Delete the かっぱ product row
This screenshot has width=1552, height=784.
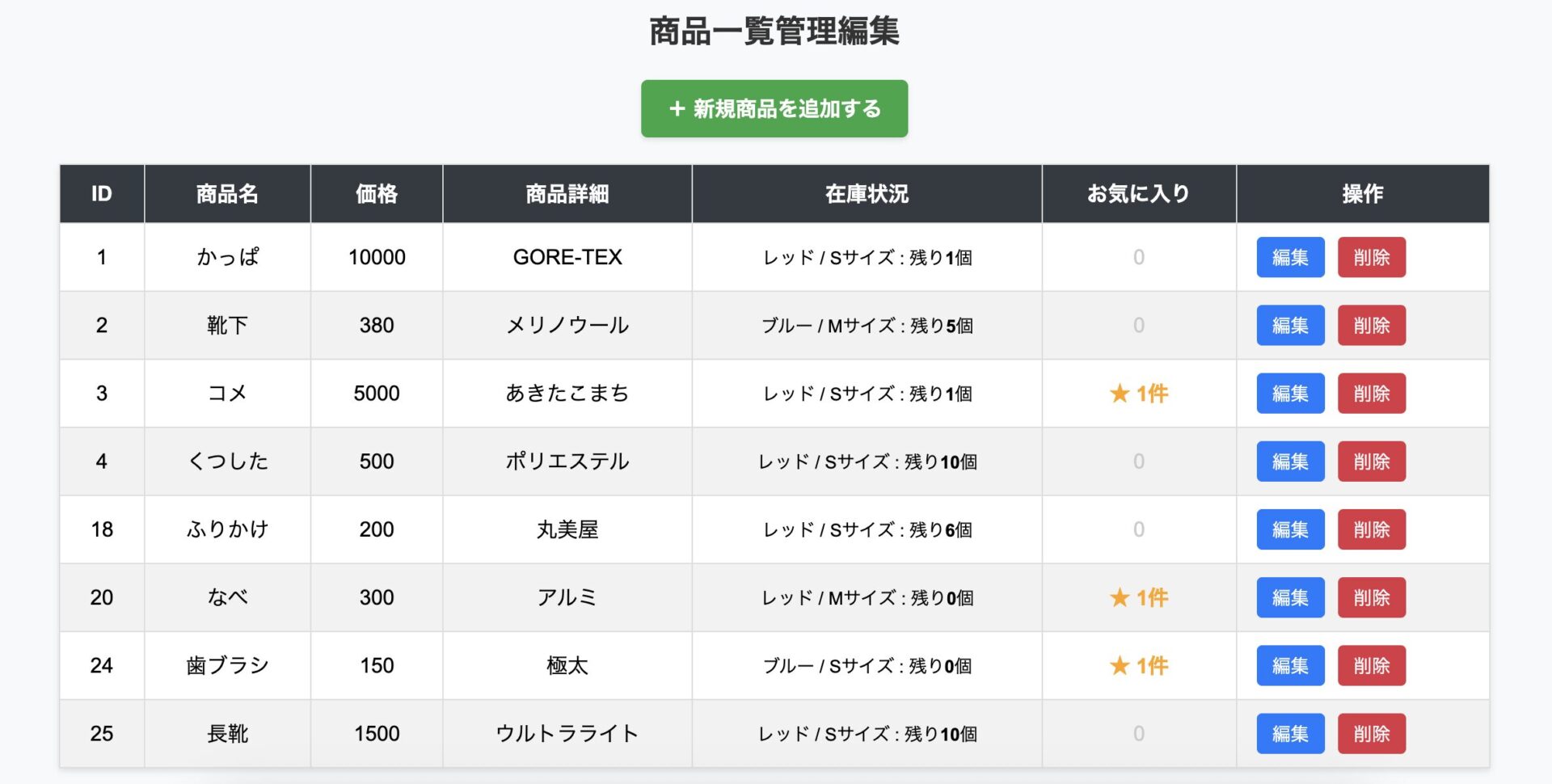coord(1372,257)
